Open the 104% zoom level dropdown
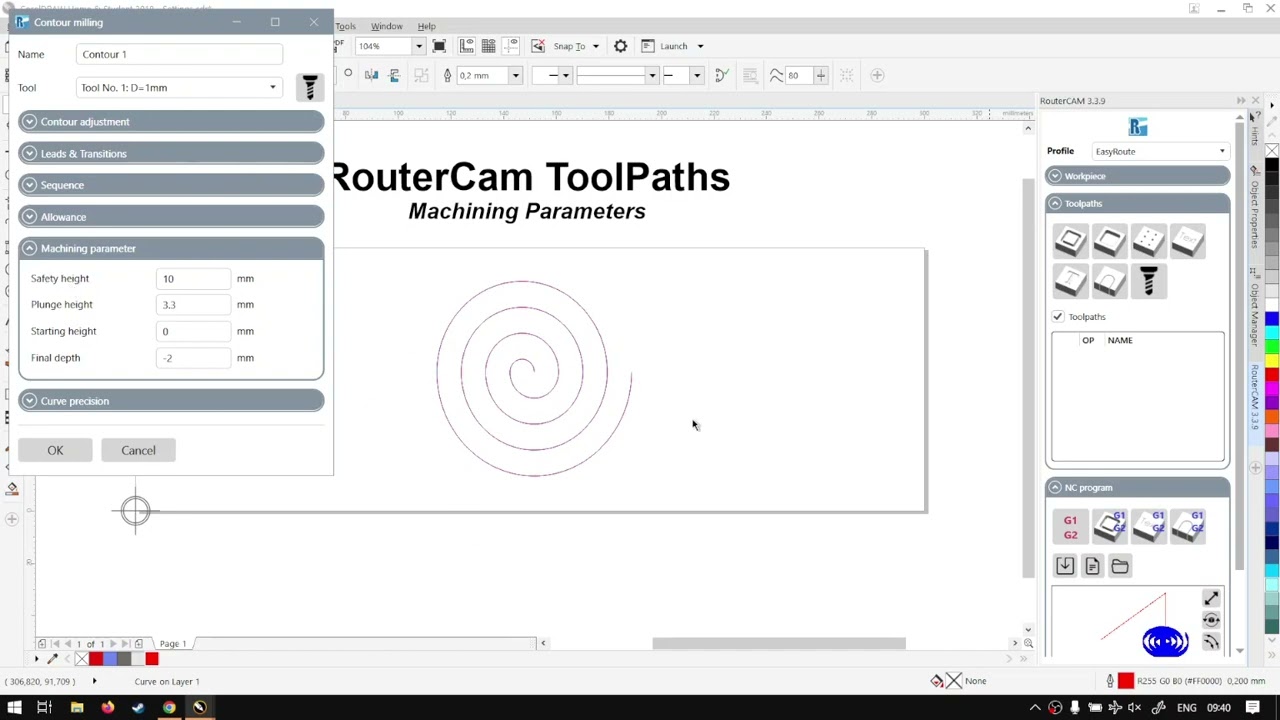 418,46
